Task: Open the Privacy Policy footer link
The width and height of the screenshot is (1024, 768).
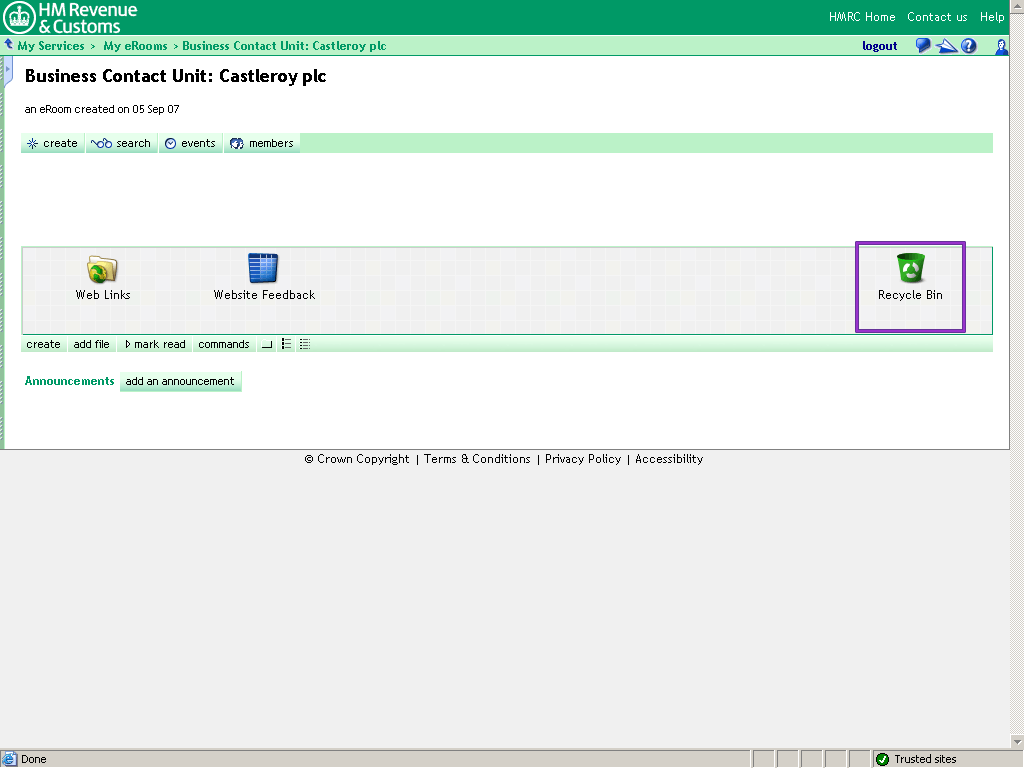Action: [582, 459]
